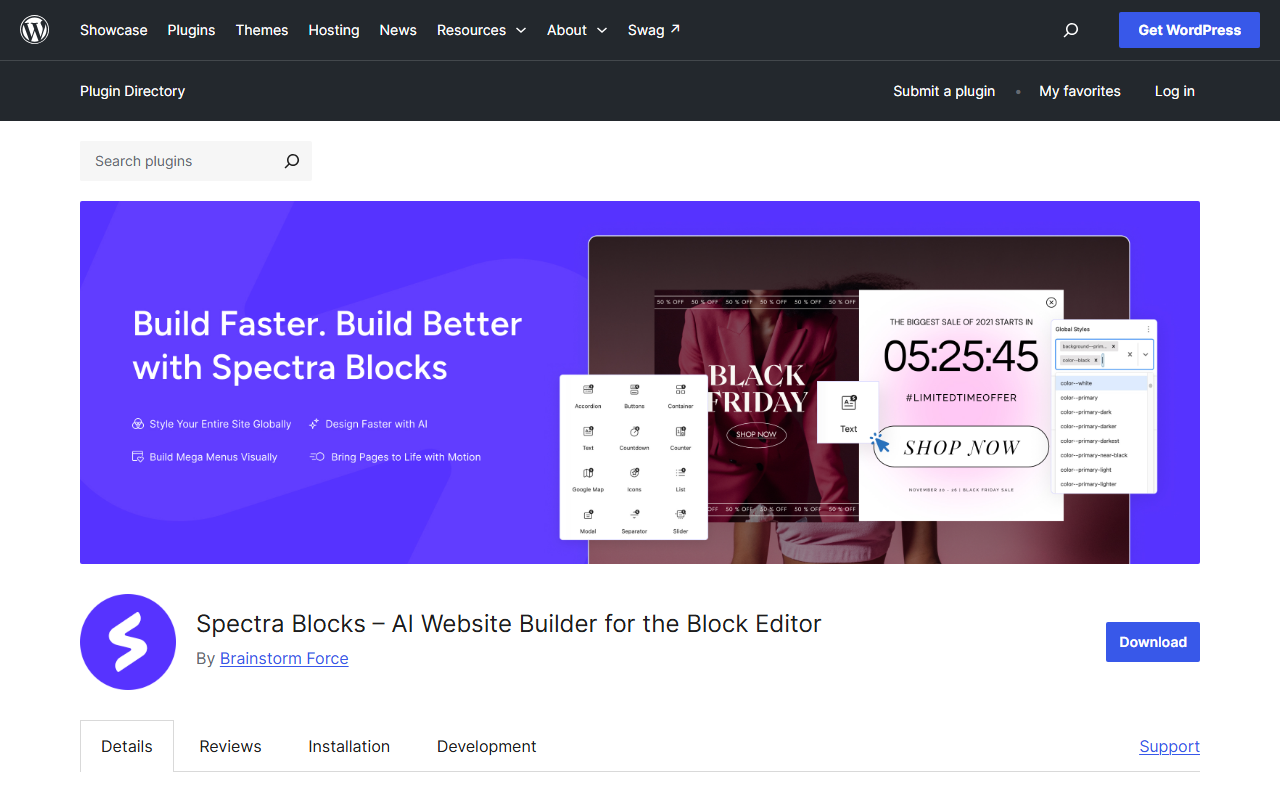Screen dimensions: 1280x800
Task: Expand the Resources menu
Action: pyautogui.click(x=481, y=30)
